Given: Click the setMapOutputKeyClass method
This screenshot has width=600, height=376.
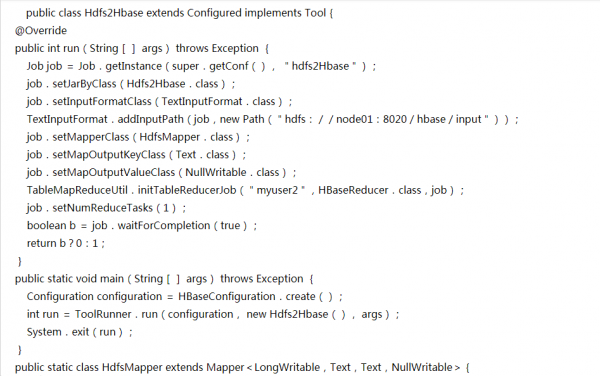Looking at the screenshot, I should point(109,155).
